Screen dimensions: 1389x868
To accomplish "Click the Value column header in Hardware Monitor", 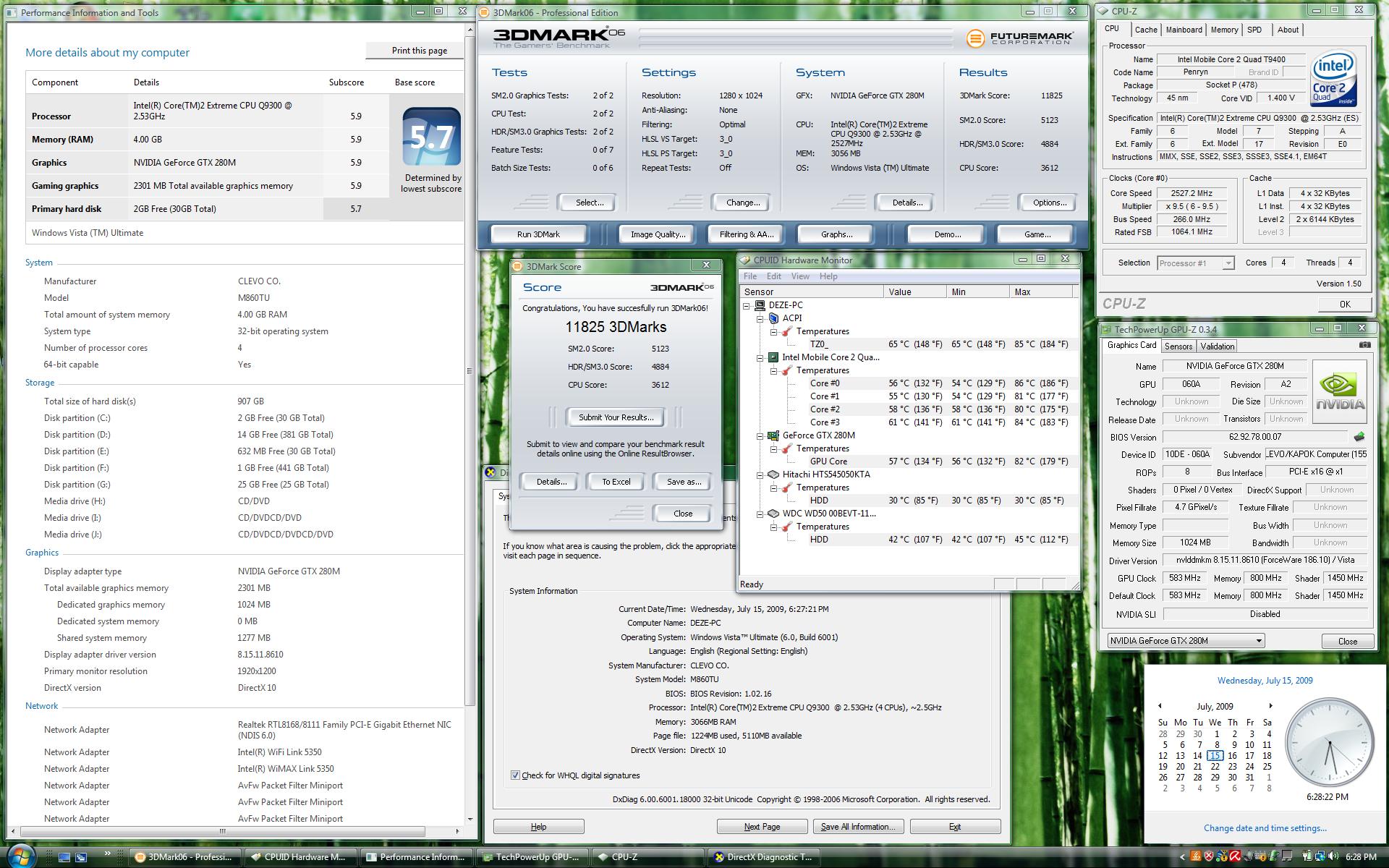I will (x=914, y=292).
